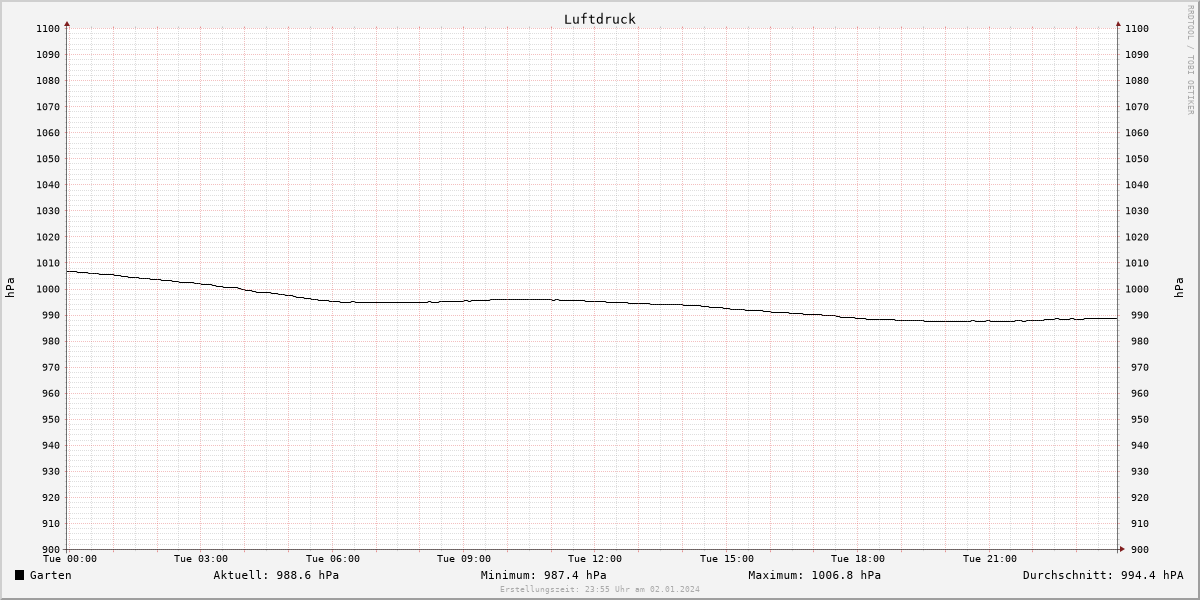Click the Tue 06:00 time axis label
This screenshot has width=1200, height=600.
click(333, 559)
